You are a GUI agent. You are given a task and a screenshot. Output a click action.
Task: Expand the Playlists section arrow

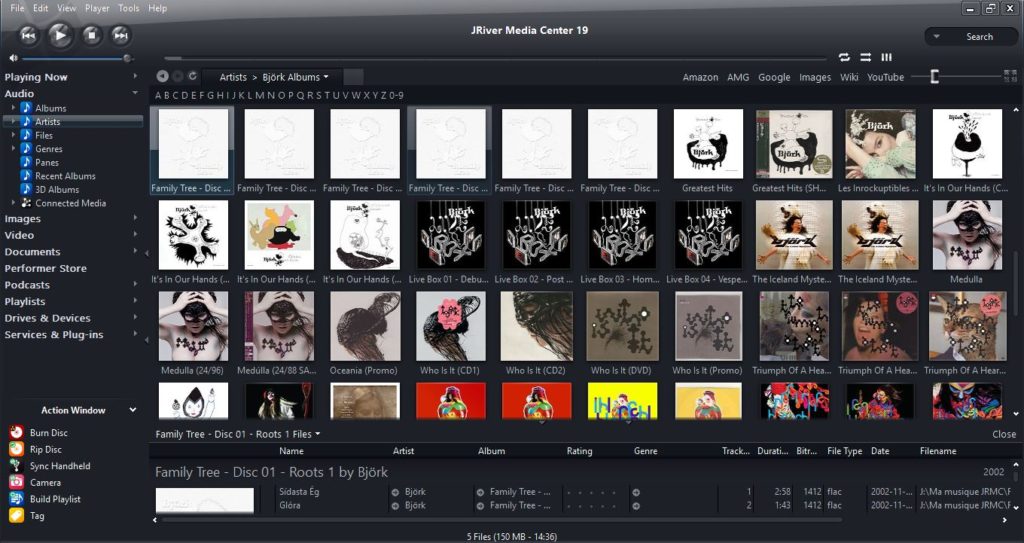[x=135, y=301]
